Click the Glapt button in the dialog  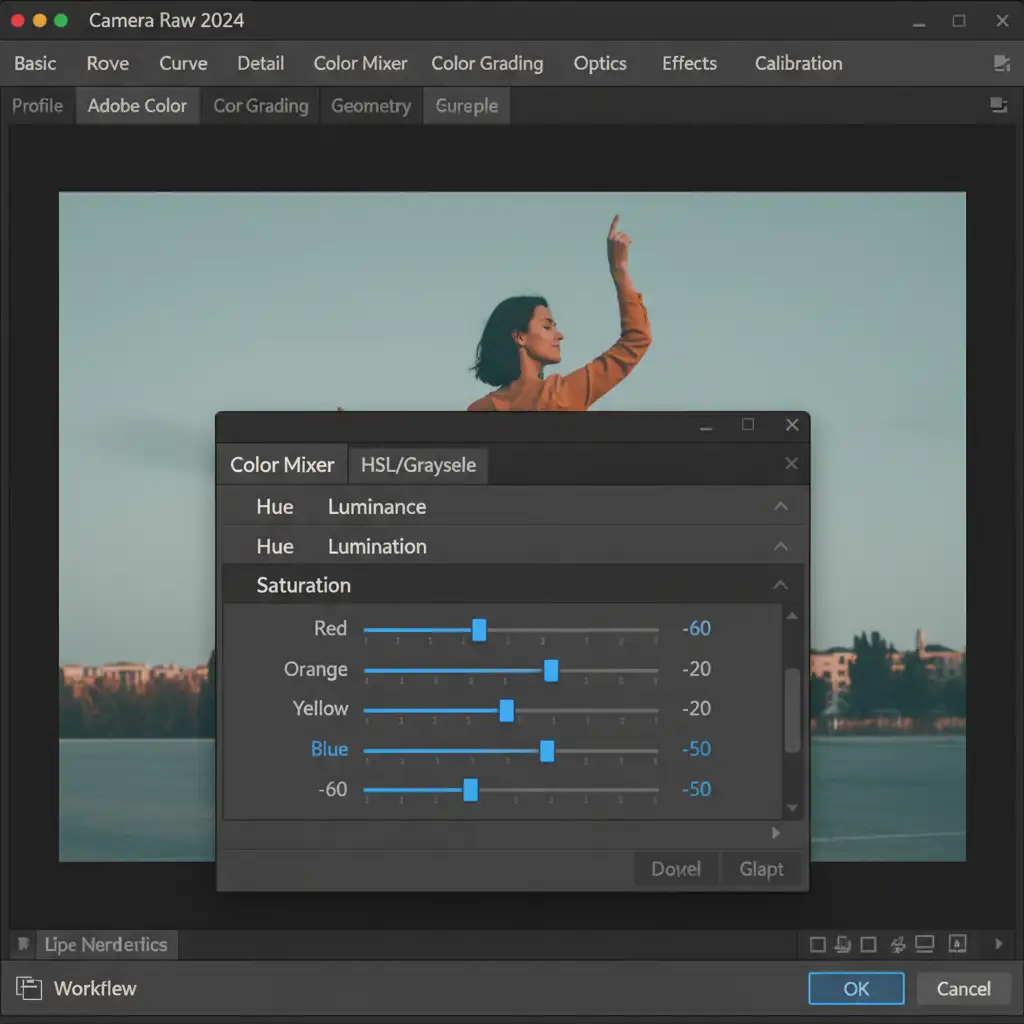pos(761,869)
